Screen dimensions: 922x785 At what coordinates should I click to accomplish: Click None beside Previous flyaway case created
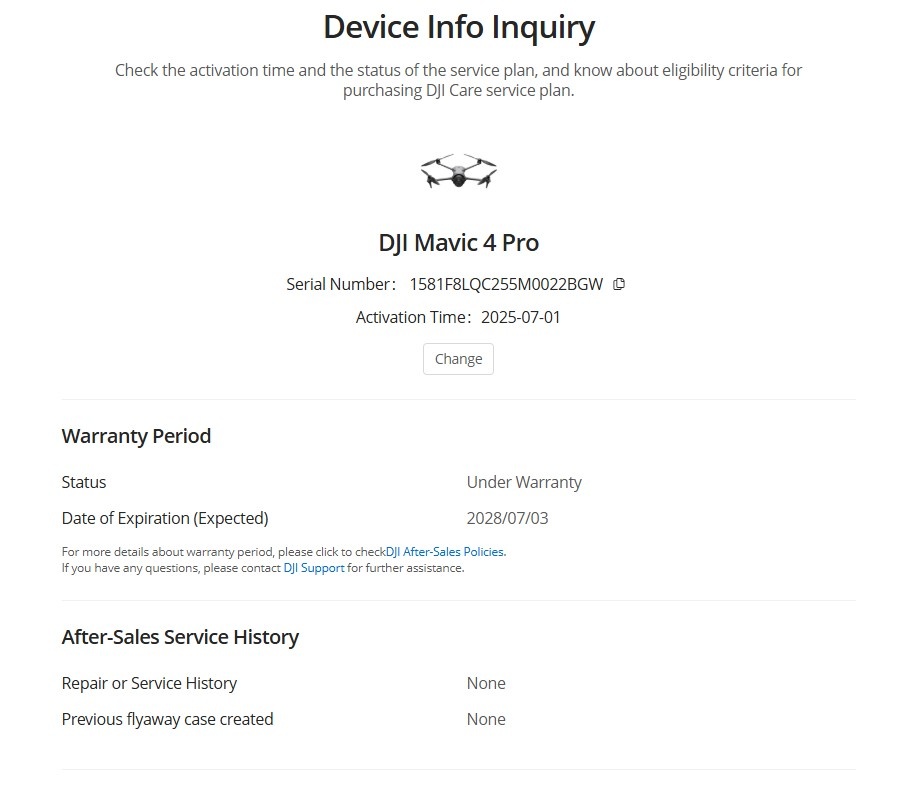click(x=486, y=719)
